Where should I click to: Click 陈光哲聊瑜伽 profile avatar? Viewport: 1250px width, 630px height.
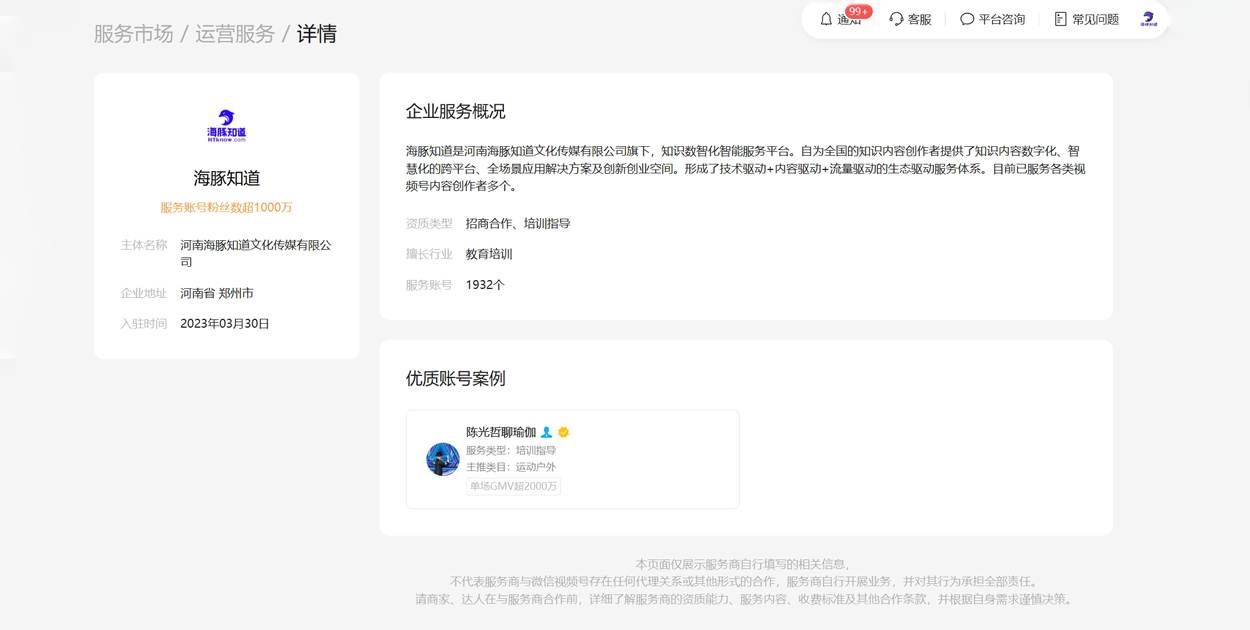click(x=443, y=459)
